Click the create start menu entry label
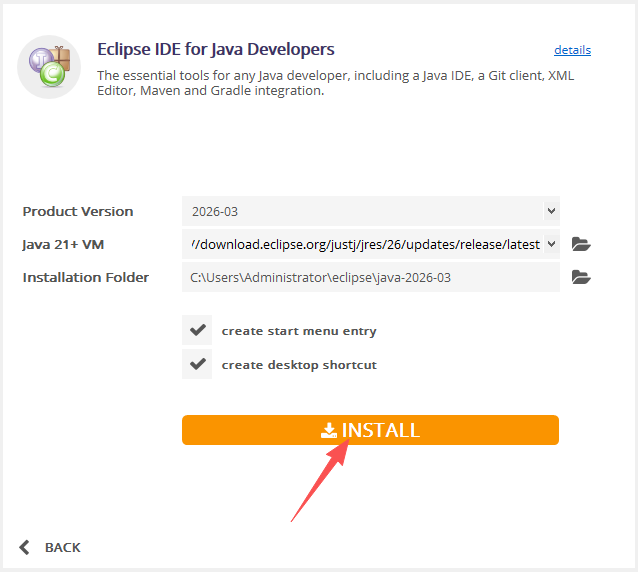The image size is (638, 572). [299, 331]
